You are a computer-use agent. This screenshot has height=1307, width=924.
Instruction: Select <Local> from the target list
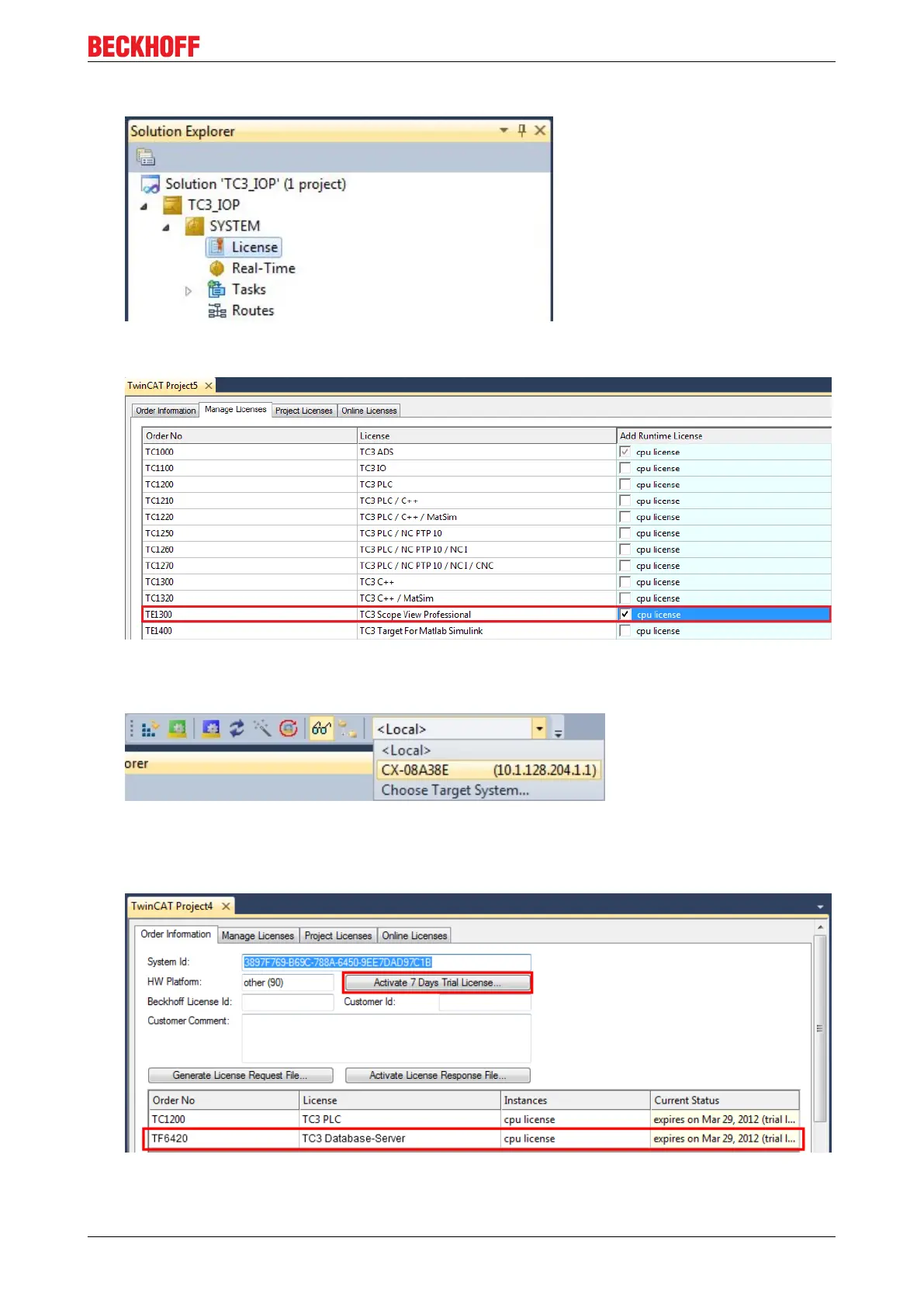(x=487, y=751)
